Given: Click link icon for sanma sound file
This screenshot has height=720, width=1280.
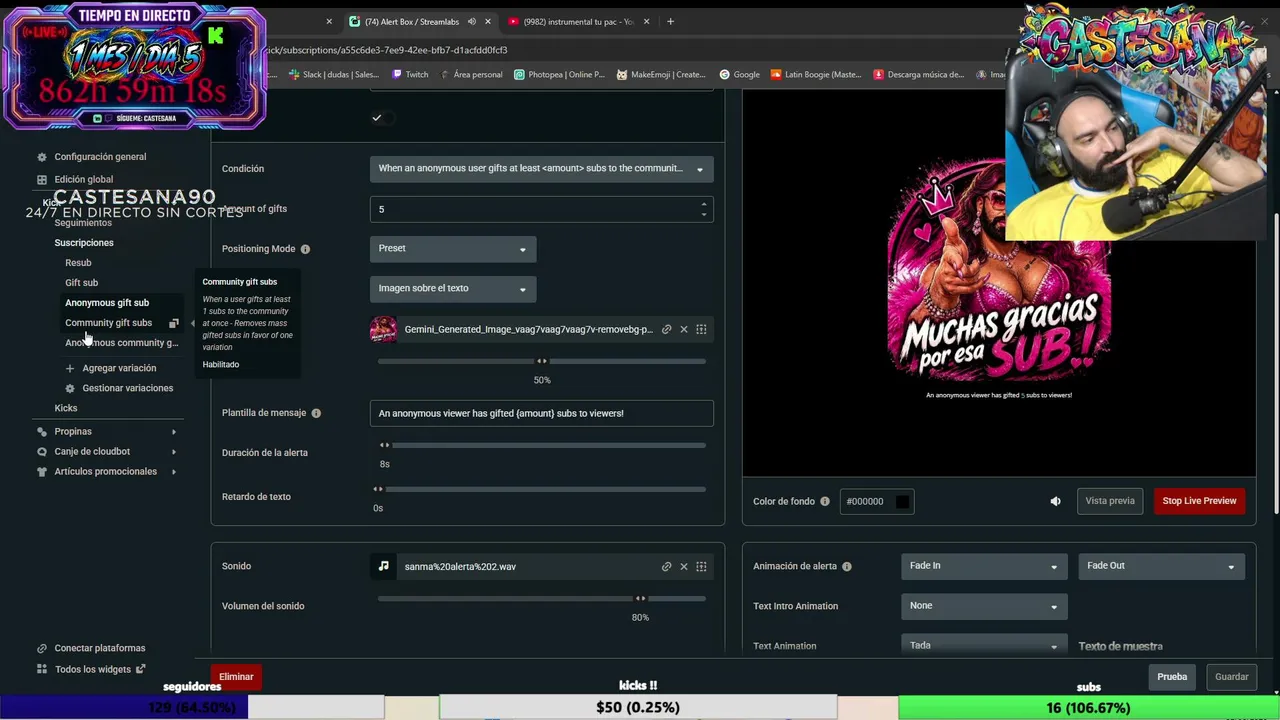Looking at the screenshot, I should click(x=667, y=567).
